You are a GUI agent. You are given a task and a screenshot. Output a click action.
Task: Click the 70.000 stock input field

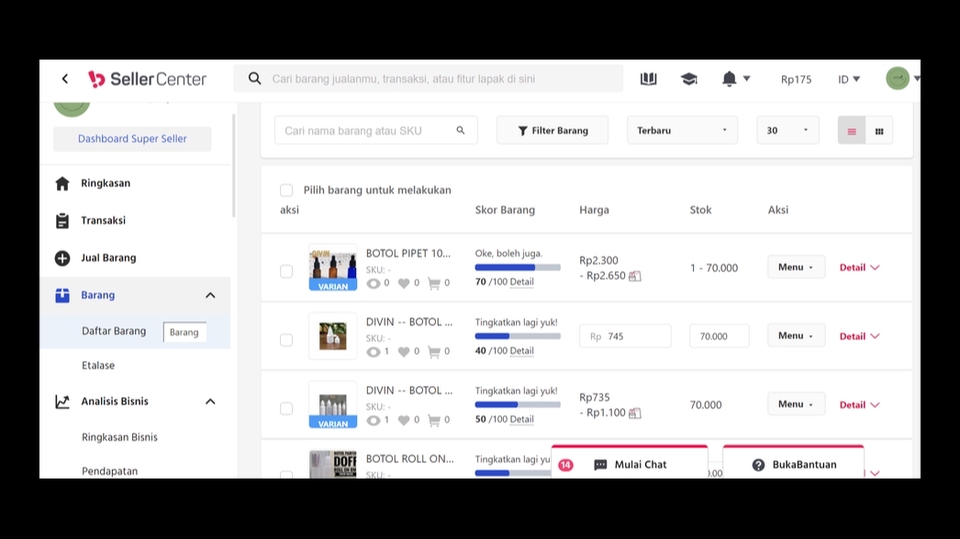[719, 336]
